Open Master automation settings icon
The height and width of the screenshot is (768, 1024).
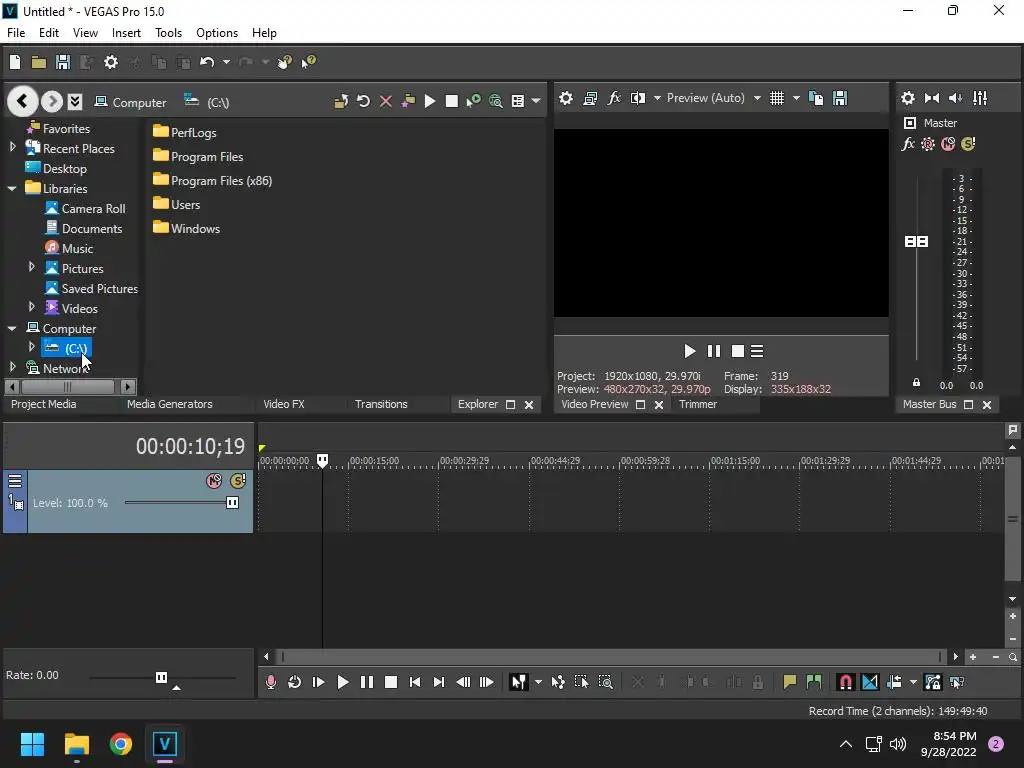point(928,144)
